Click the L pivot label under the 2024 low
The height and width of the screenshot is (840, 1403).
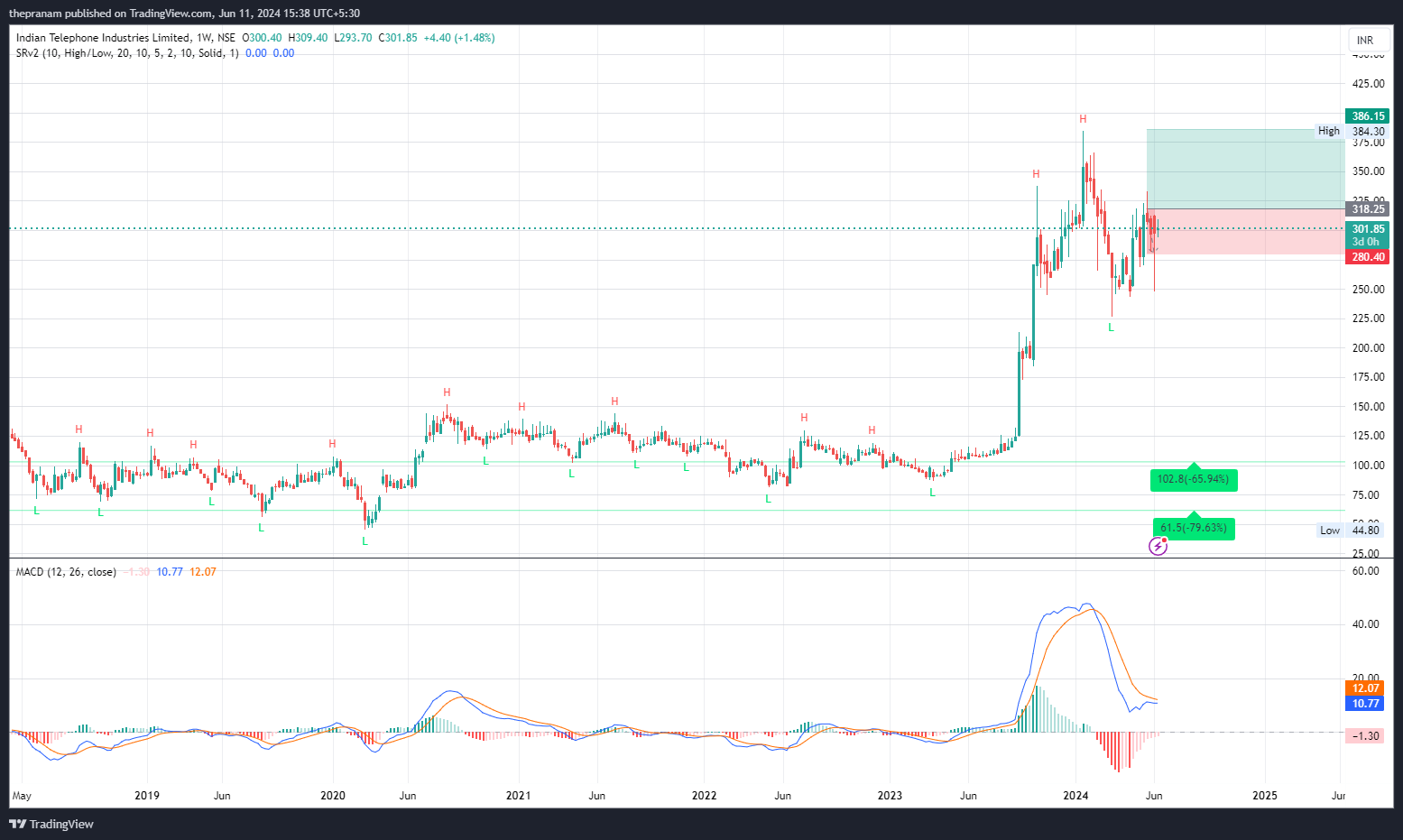pyautogui.click(x=1112, y=328)
